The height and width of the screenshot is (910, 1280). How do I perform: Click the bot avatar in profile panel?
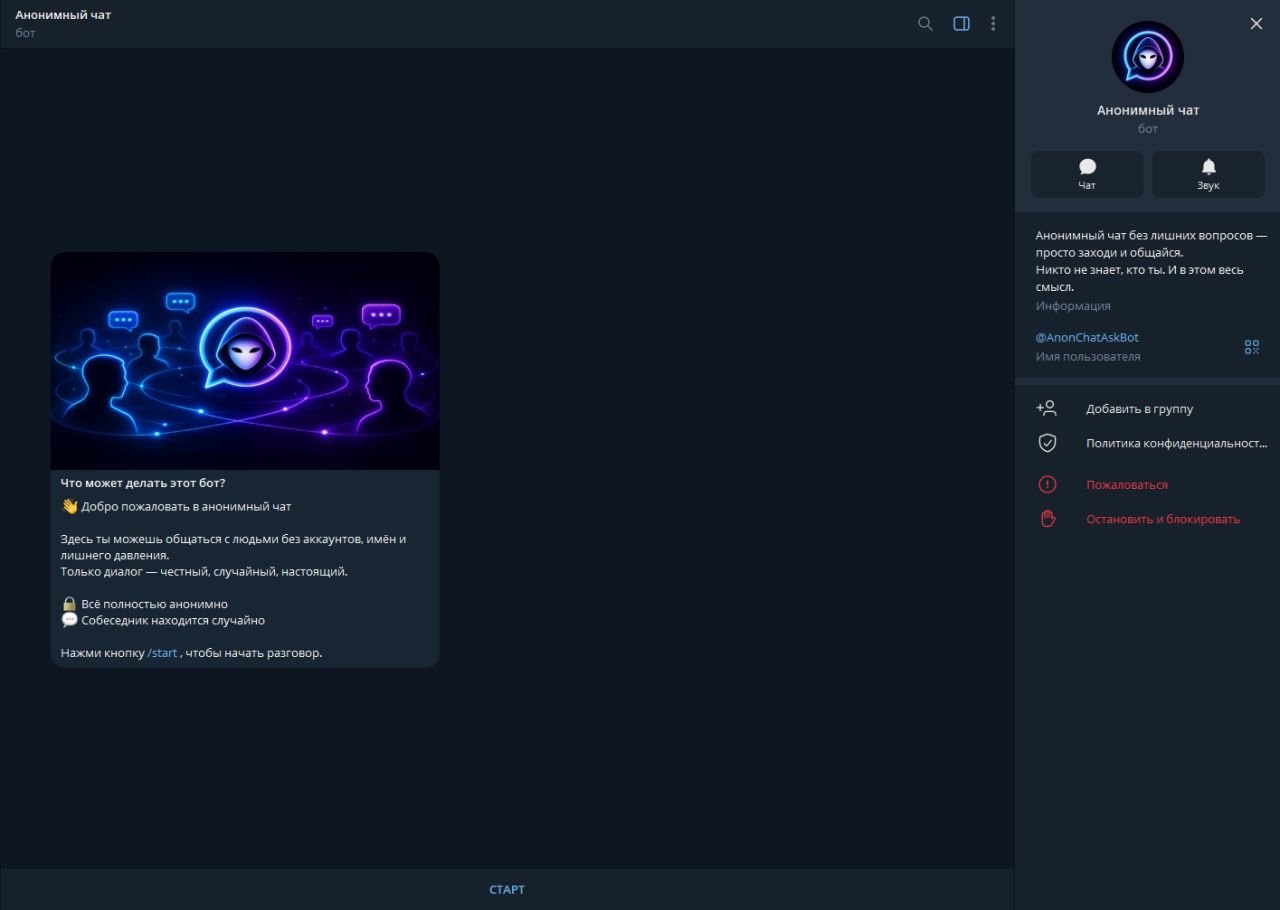tap(1147, 57)
